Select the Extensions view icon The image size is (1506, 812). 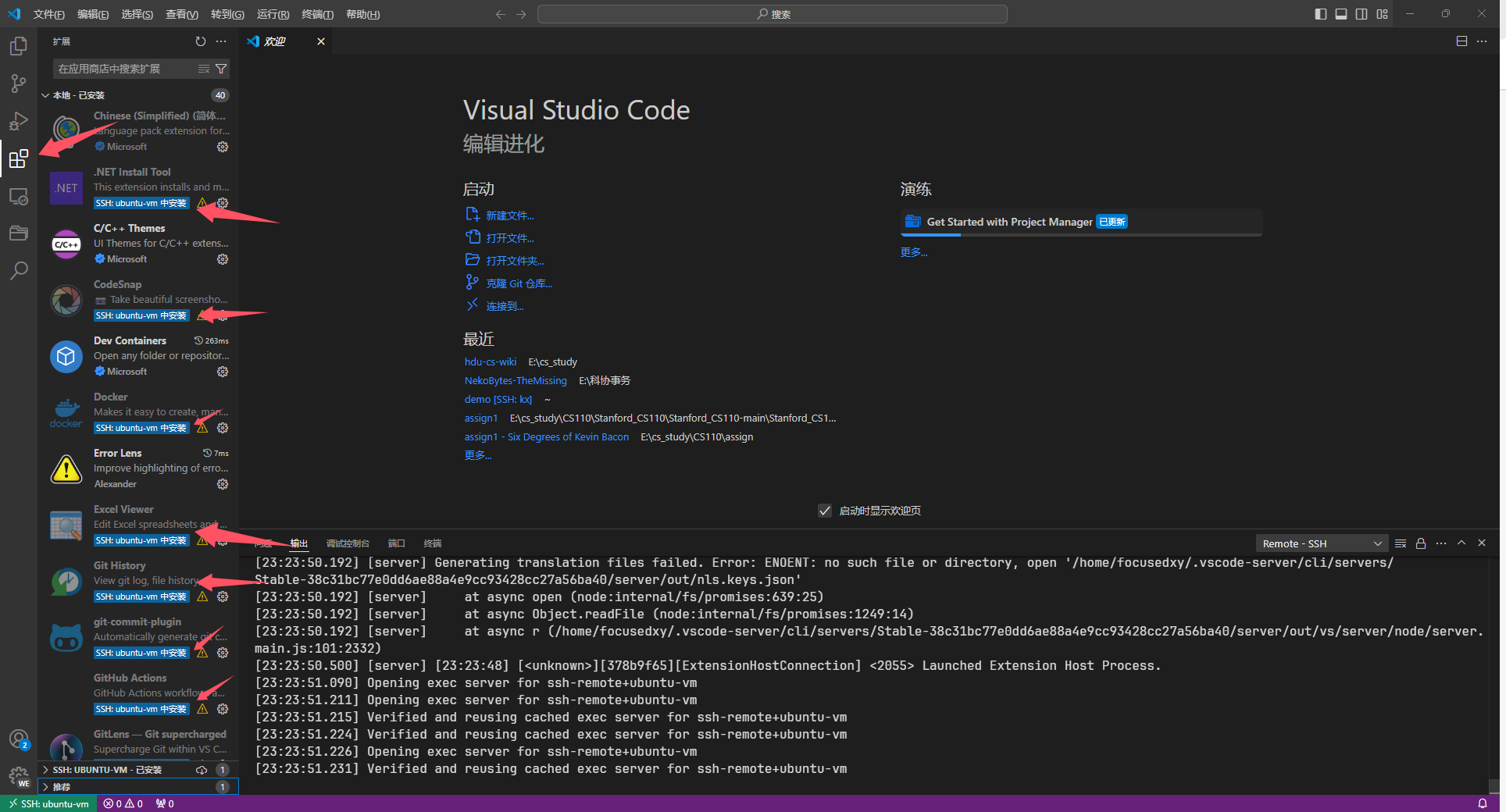coord(19,159)
